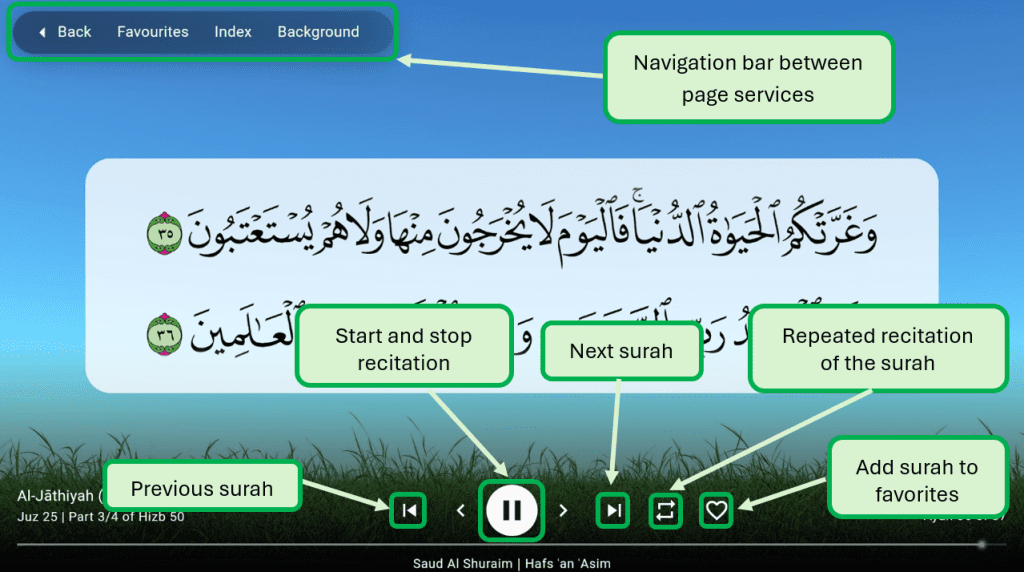The width and height of the screenshot is (1024, 572).
Task: Select the verse 35 end marker
Action: pos(163,232)
